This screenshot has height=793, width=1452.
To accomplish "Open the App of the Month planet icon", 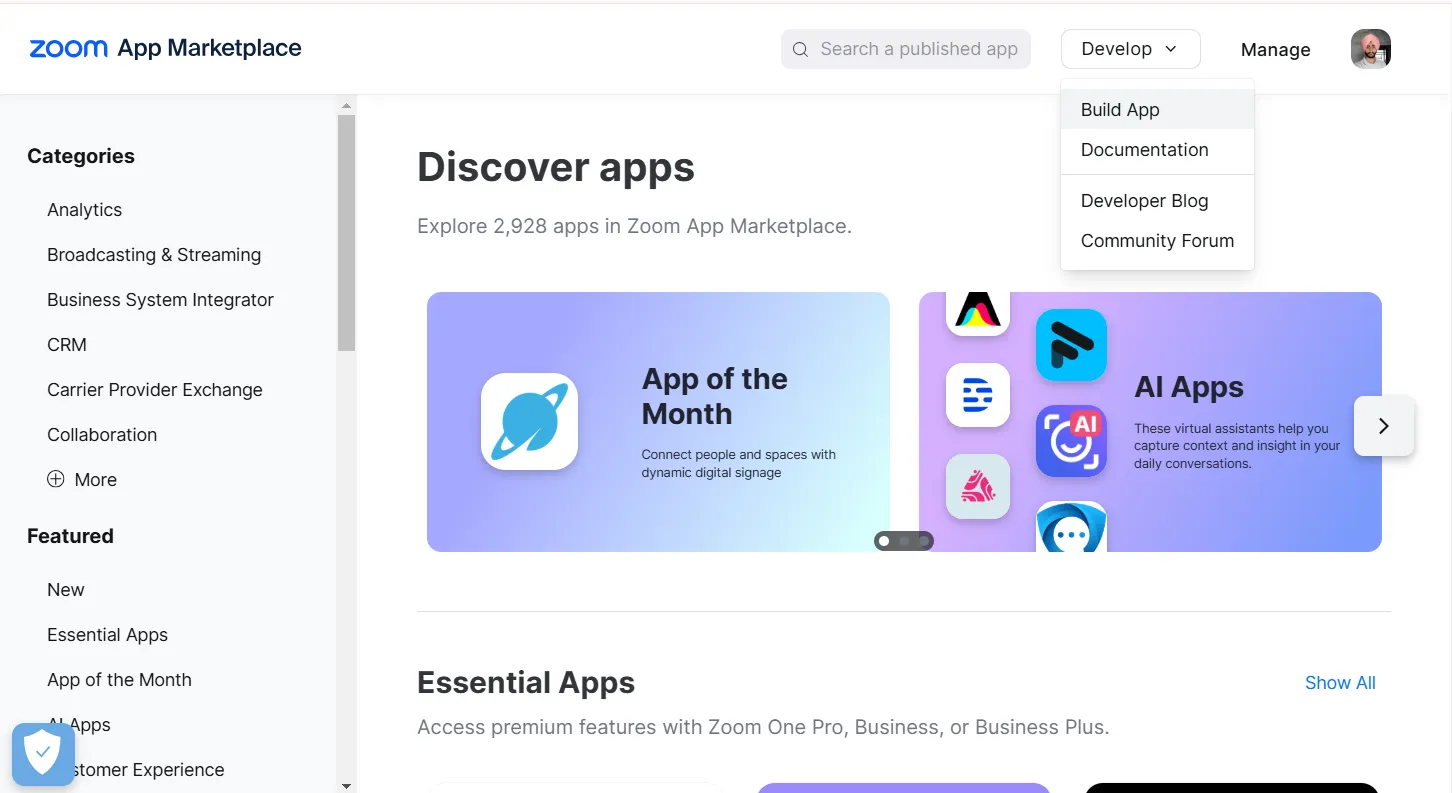I will tap(530, 421).
